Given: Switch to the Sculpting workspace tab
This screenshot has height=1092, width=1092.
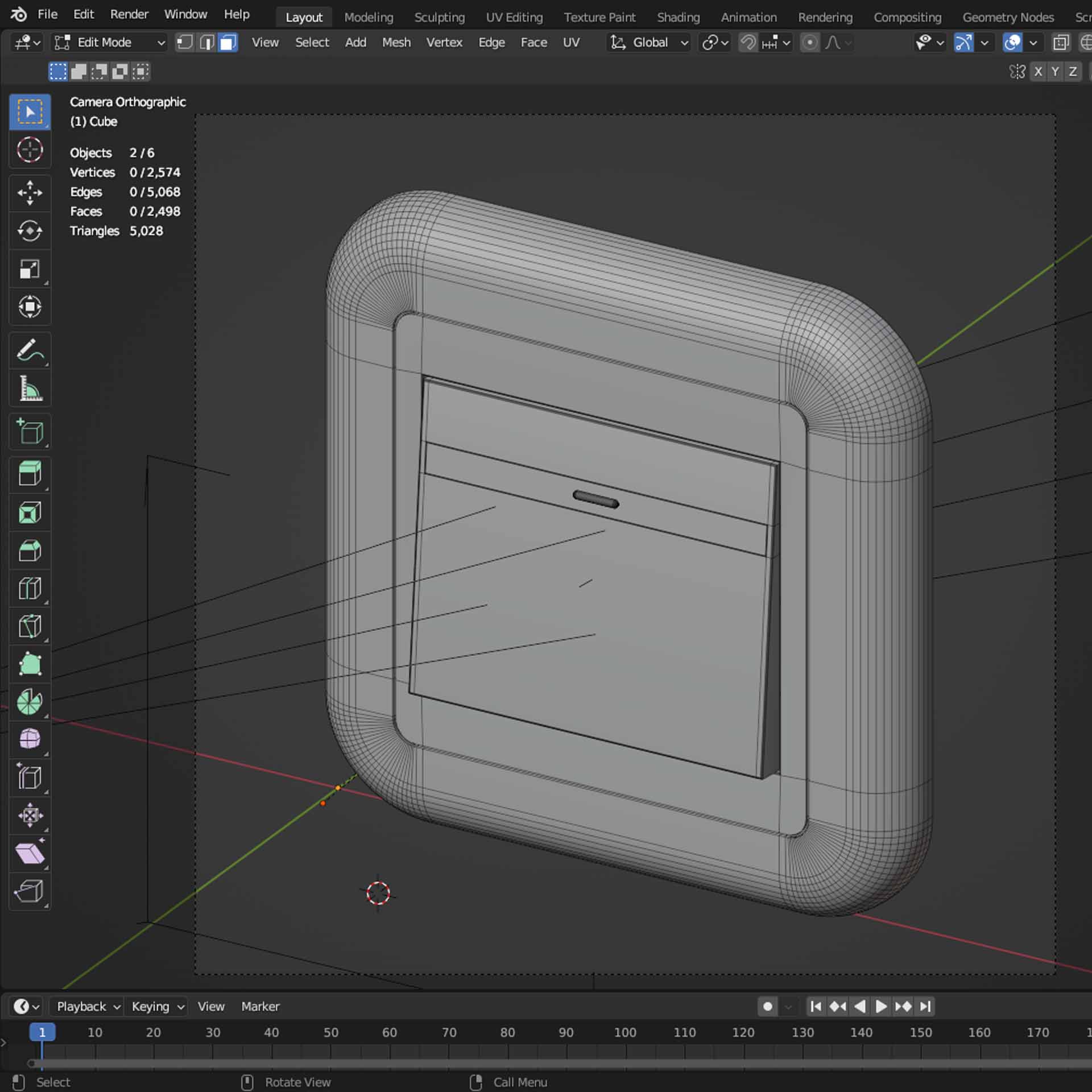Looking at the screenshot, I should (439, 17).
